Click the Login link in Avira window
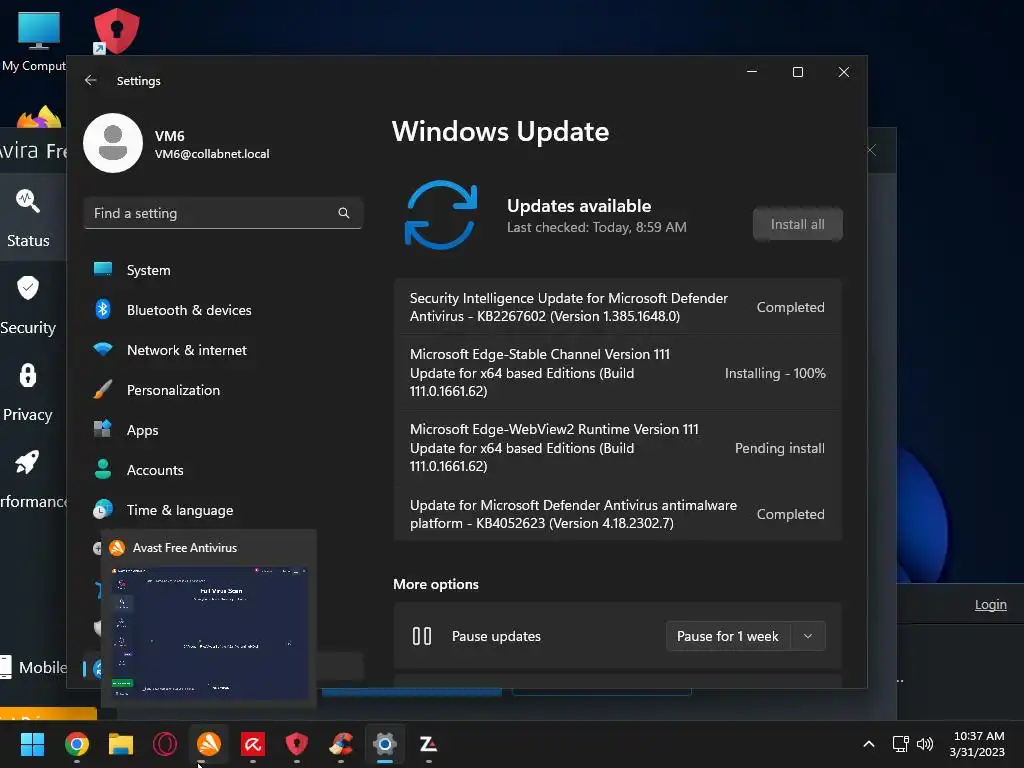Image resolution: width=1024 pixels, height=768 pixels. (991, 605)
